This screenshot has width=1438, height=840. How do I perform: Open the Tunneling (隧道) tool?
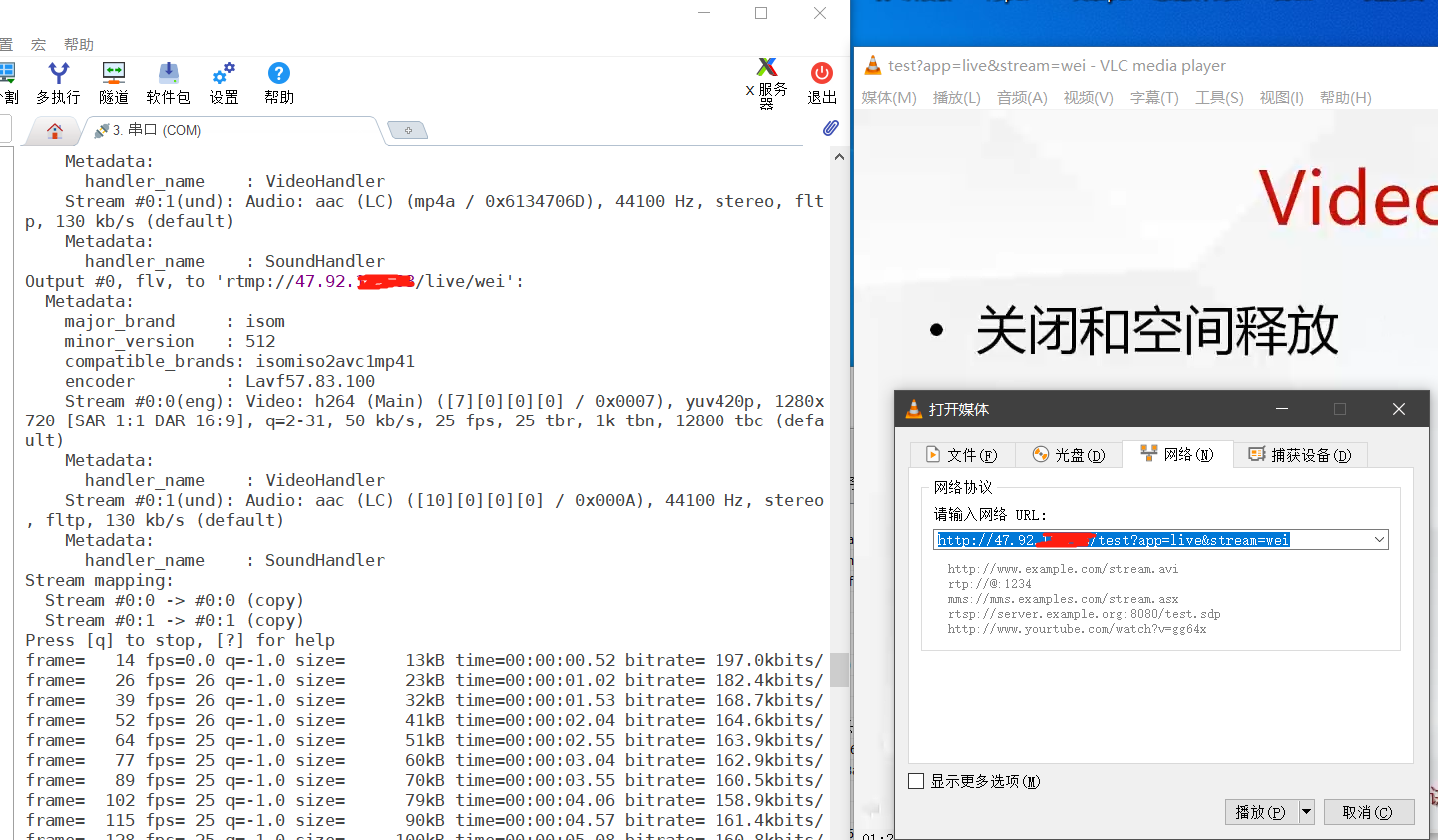[x=114, y=83]
